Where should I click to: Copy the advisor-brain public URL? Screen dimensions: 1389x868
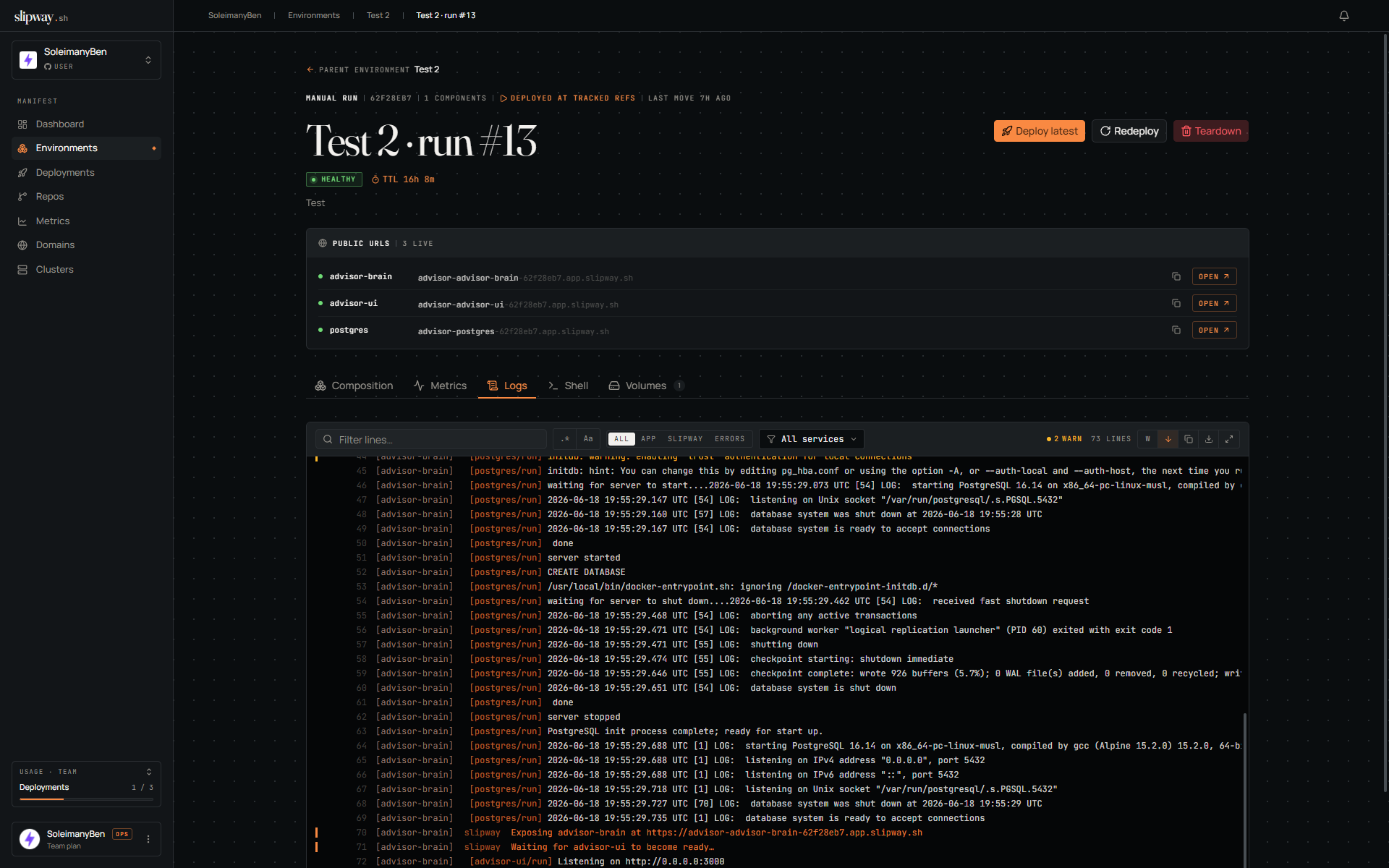coord(1176,276)
